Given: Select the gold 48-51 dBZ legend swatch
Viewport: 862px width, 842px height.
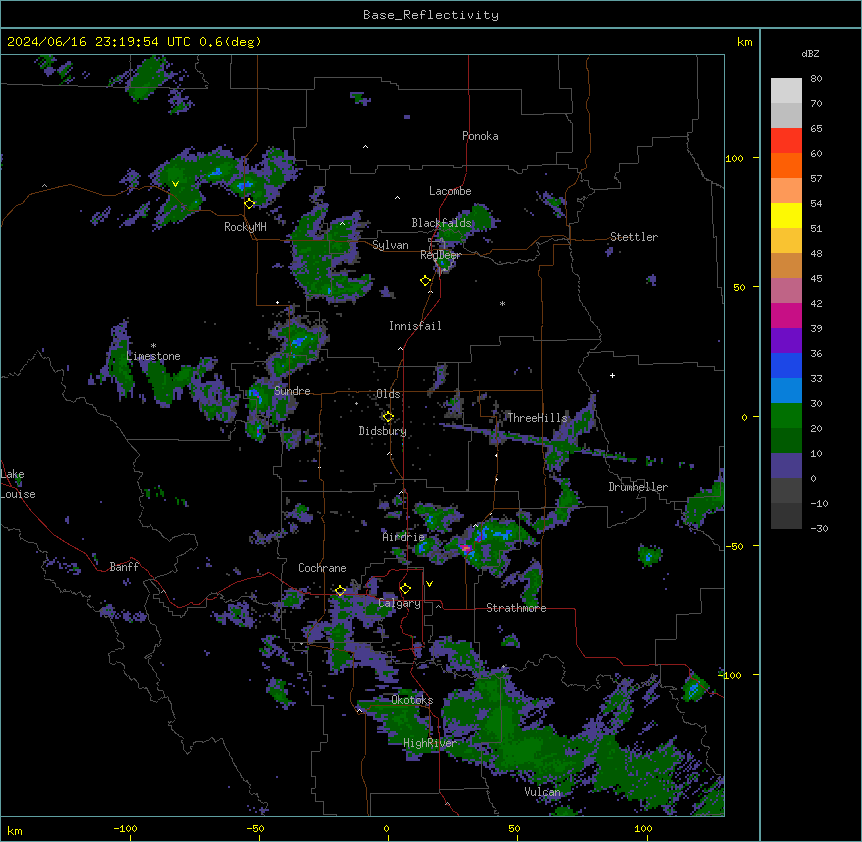Looking at the screenshot, I should point(786,241).
